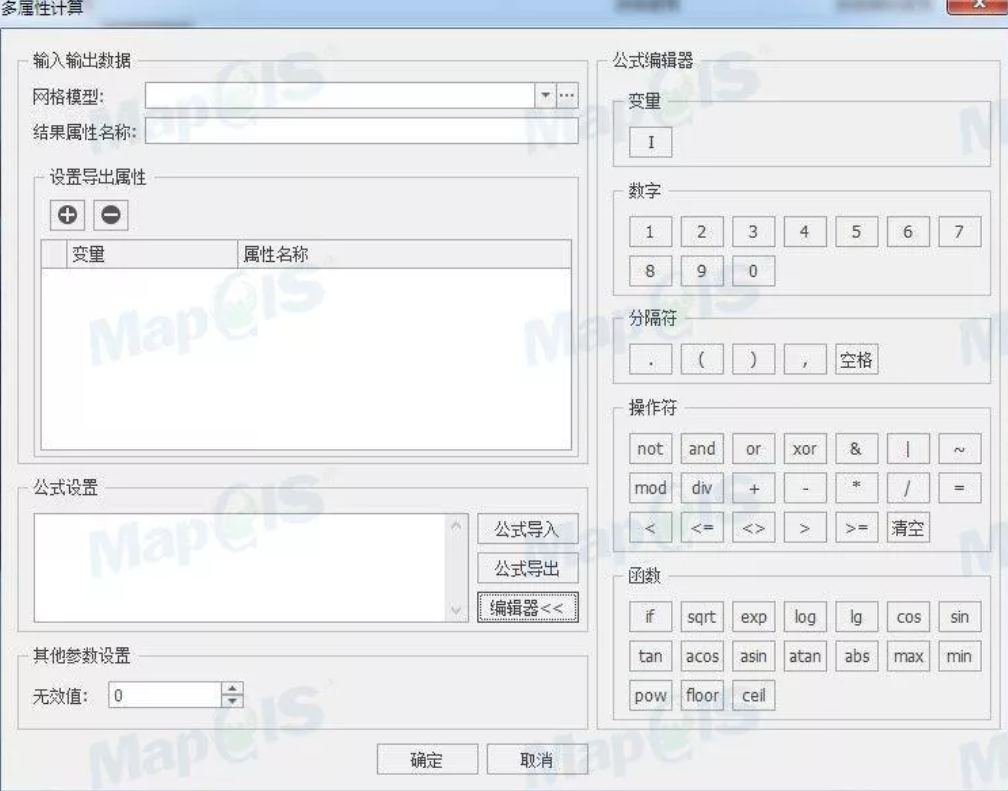Click the xor operator button
This screenshot has width=1008, height=791.
tap(805, 449)
